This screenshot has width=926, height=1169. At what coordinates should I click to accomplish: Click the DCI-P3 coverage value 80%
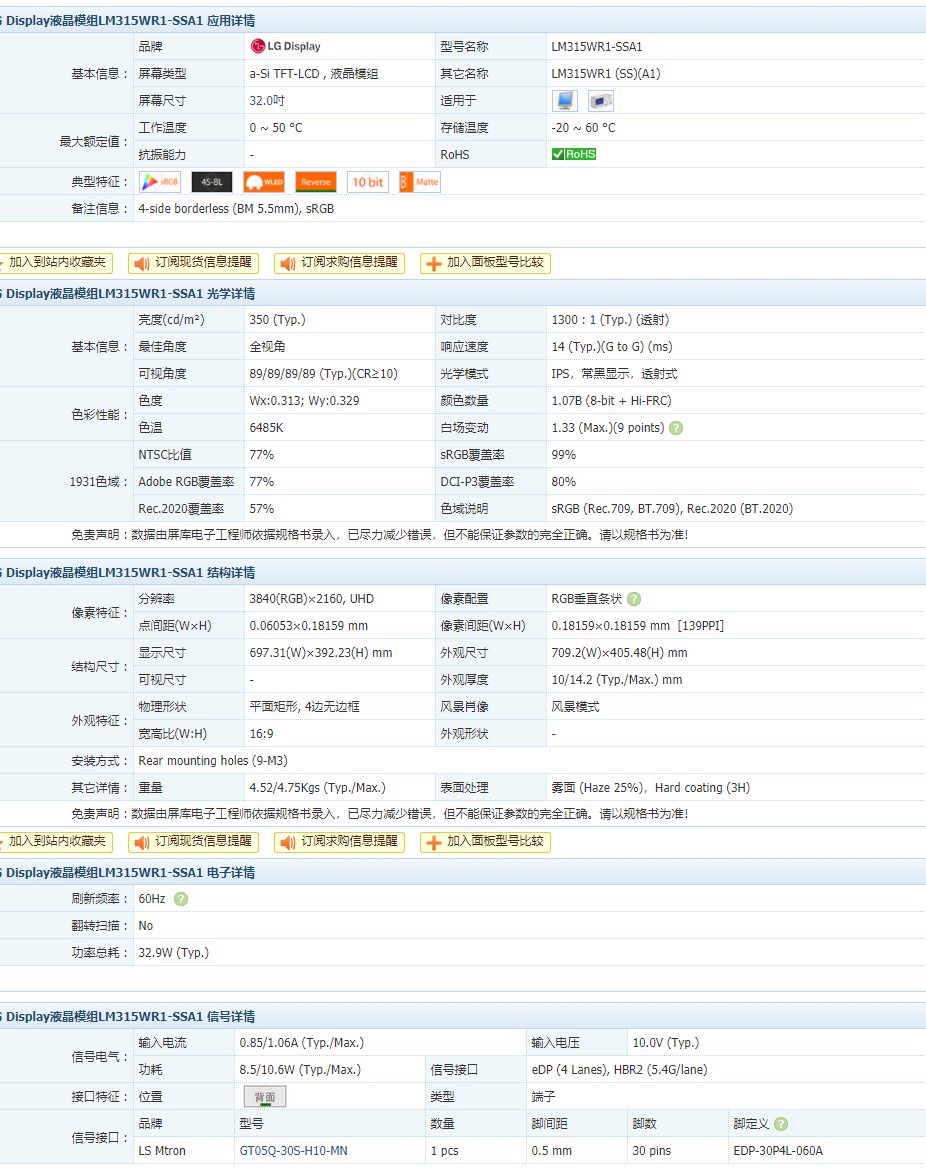[564, 482]
